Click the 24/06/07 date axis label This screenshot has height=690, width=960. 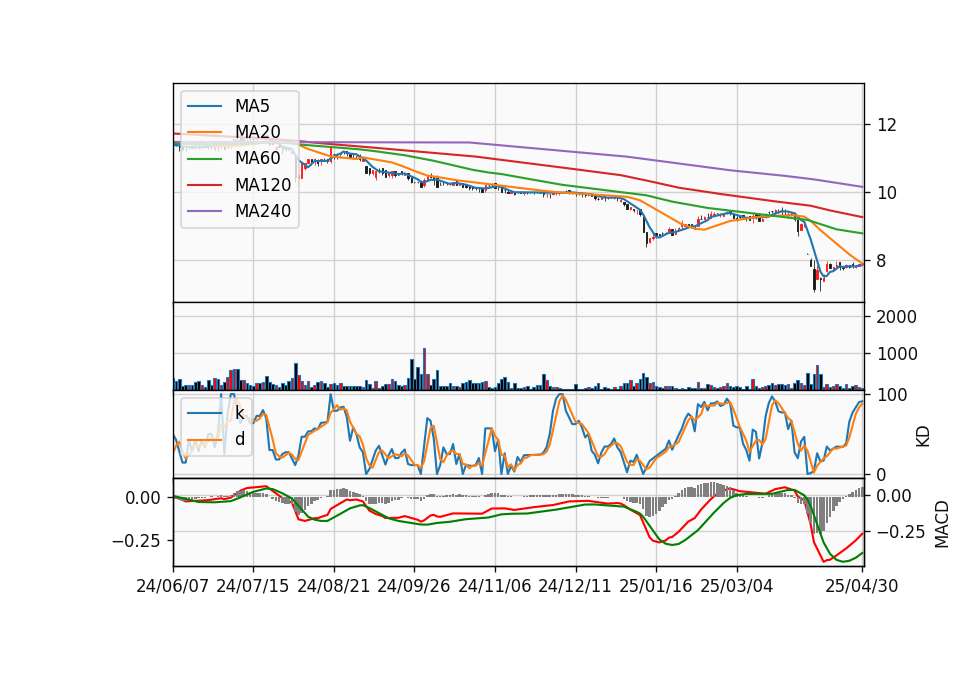[173, 586]
